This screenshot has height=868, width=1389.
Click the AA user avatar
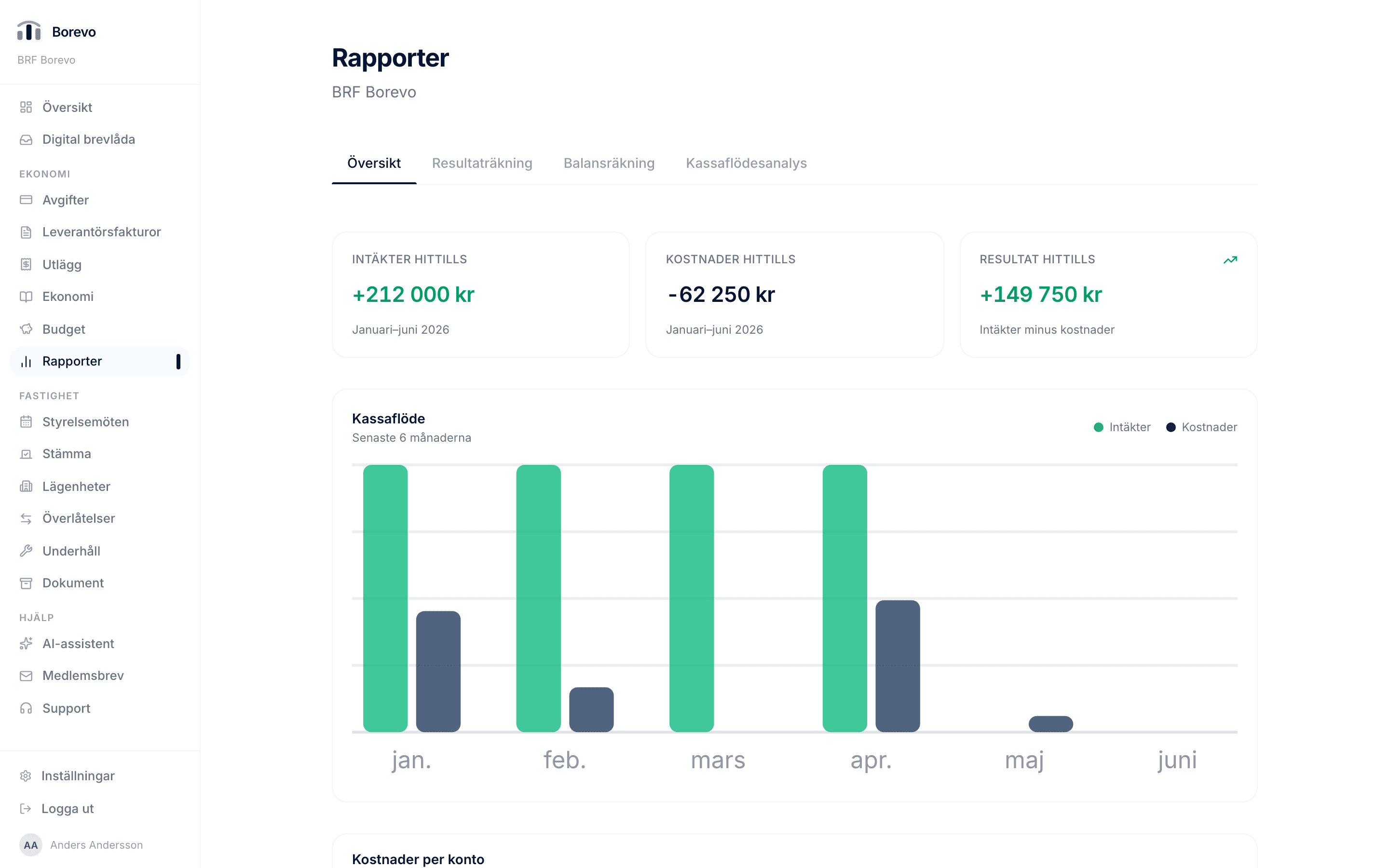(x=30, y=845)
